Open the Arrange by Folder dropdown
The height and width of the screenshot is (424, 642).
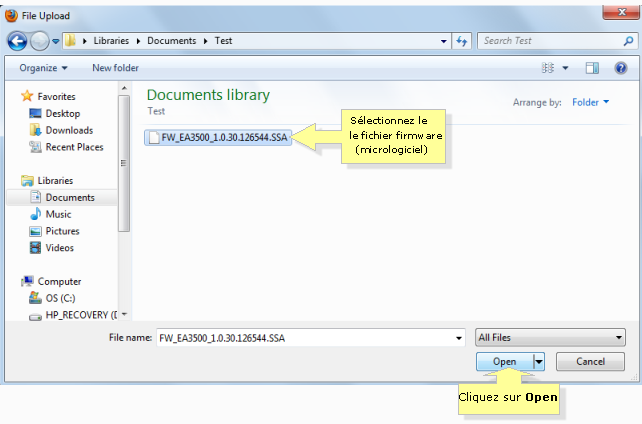[590, 102]
